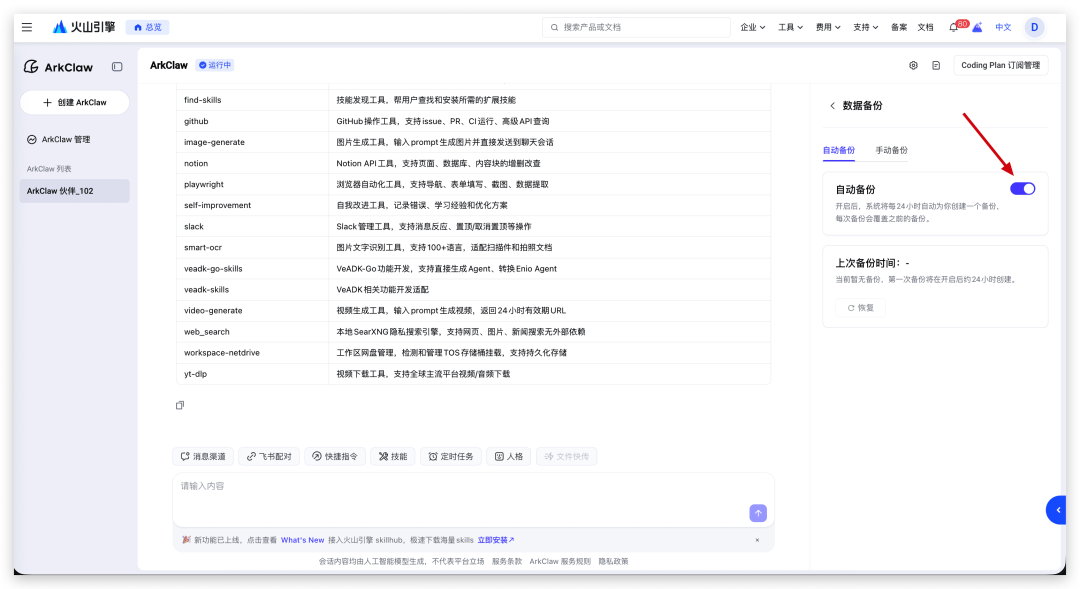Screen dimensions: 1080x589
Task: Select ArkClaw 管理 in the sidebar
Action: pyautogui.click(x=66, y=140)
